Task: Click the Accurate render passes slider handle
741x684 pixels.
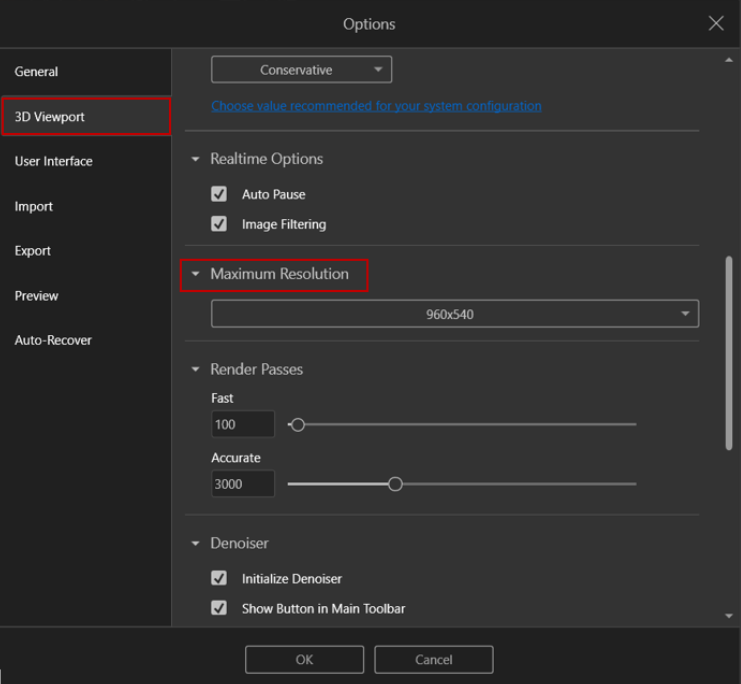Action: coord(395,484)
